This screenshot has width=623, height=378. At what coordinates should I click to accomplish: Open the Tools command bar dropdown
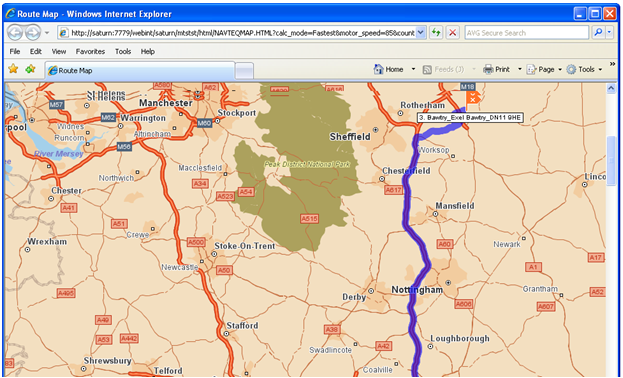pos(584,69)
